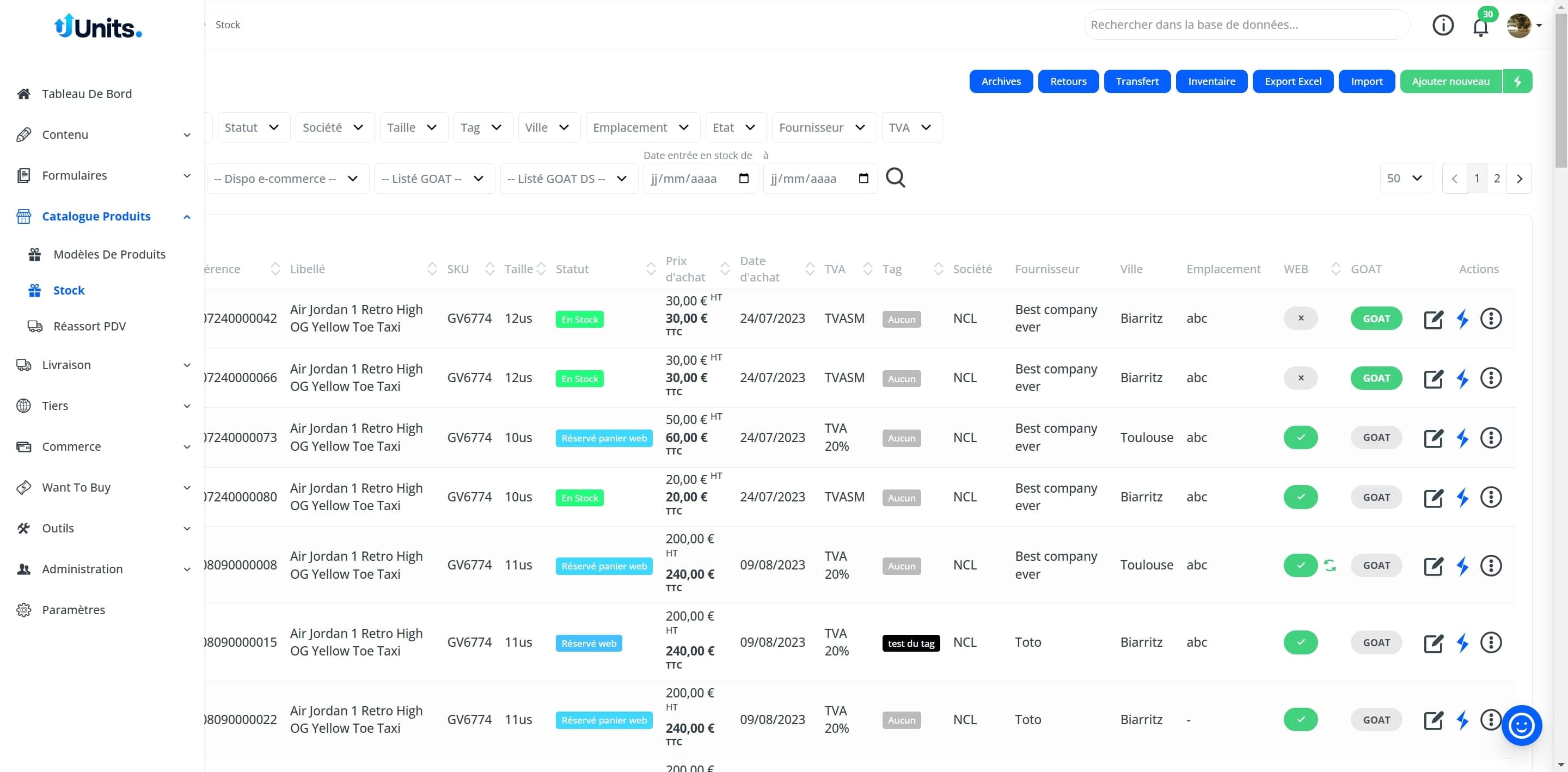Edit stock item 07240000073
This screenshot has height=772, width=1568.
pos(1434,438)
